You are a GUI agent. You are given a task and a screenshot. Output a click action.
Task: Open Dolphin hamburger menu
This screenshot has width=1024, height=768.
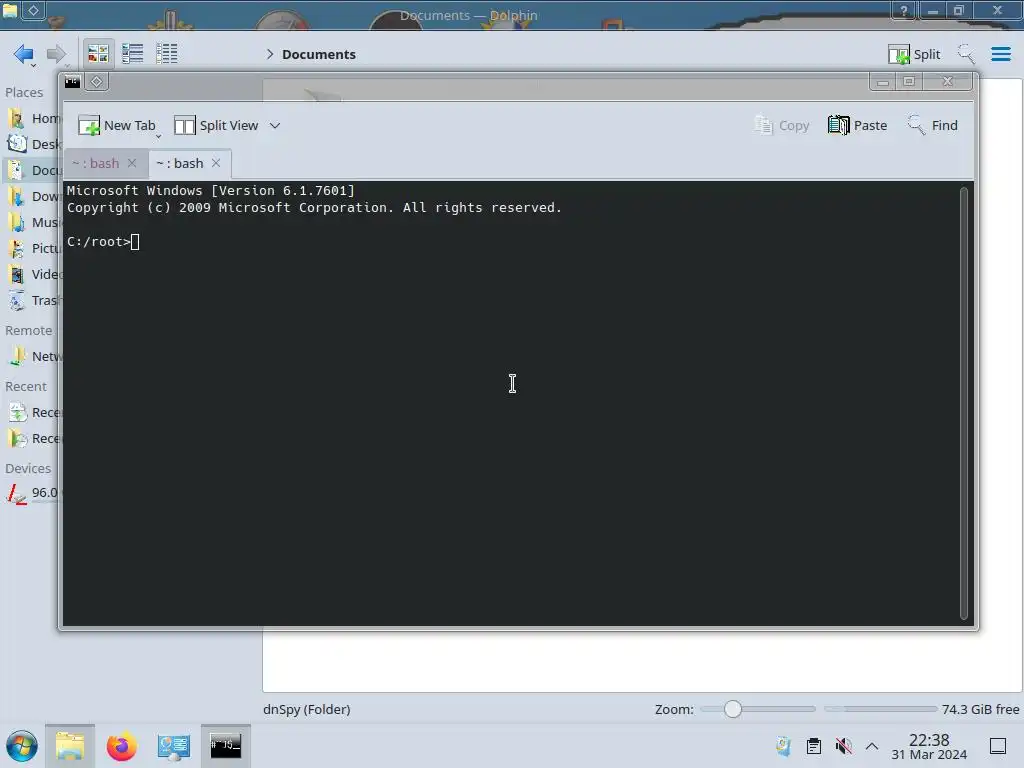coord(1000,54)
